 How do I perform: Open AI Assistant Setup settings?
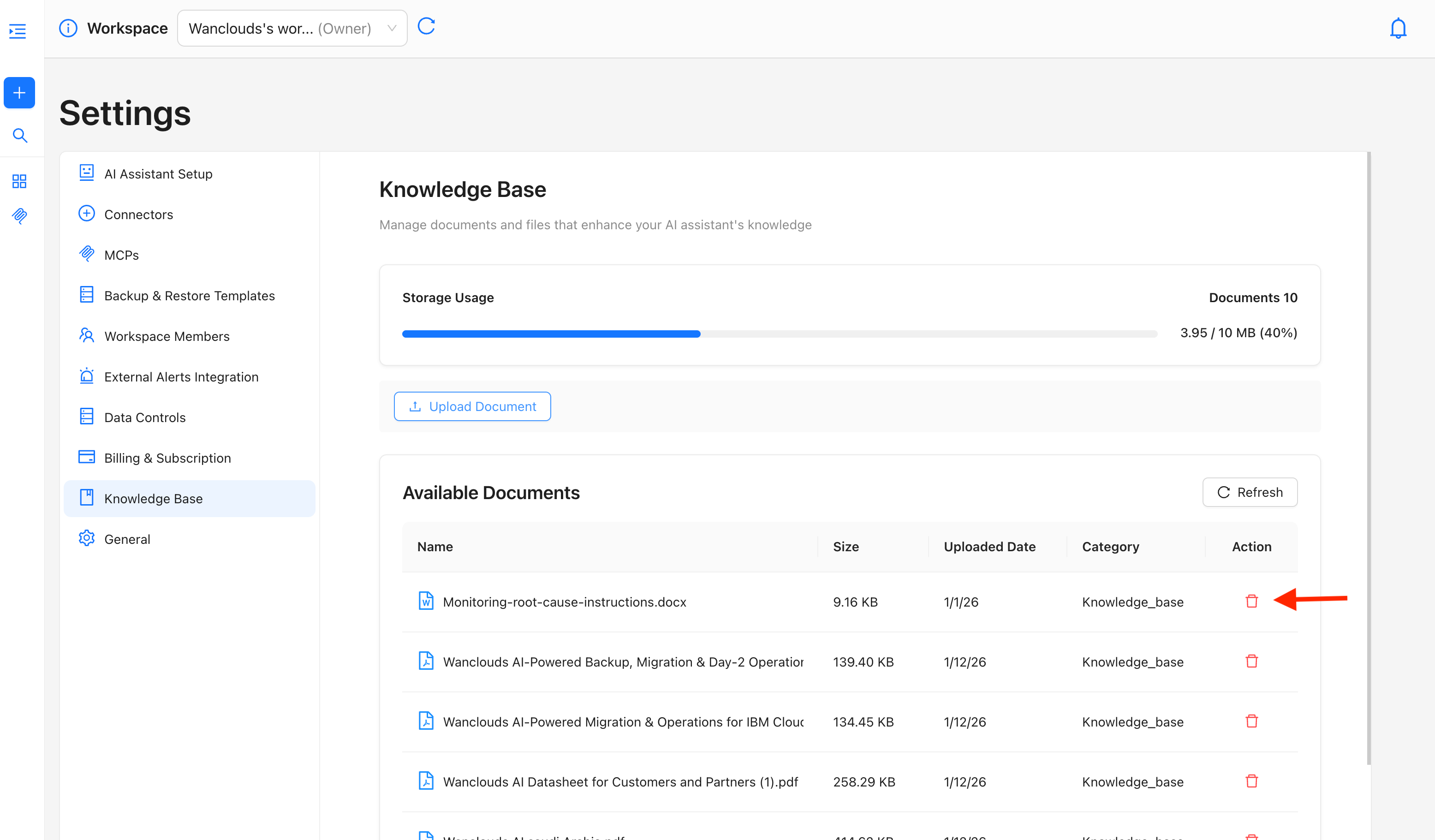click(x=158, y=174)
